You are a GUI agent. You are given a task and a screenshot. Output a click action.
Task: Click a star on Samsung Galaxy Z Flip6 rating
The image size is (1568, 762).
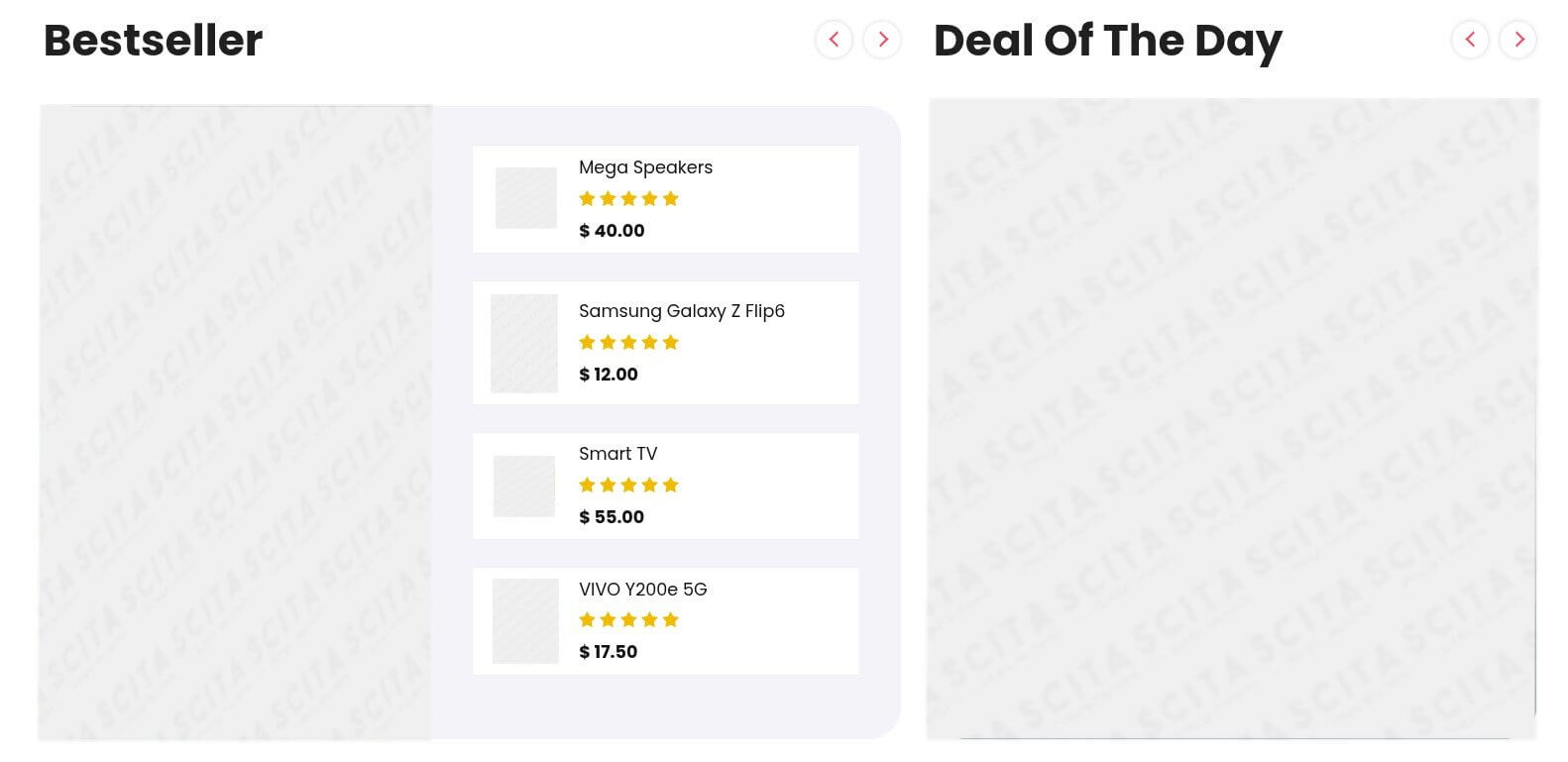(x=629, y=342)
